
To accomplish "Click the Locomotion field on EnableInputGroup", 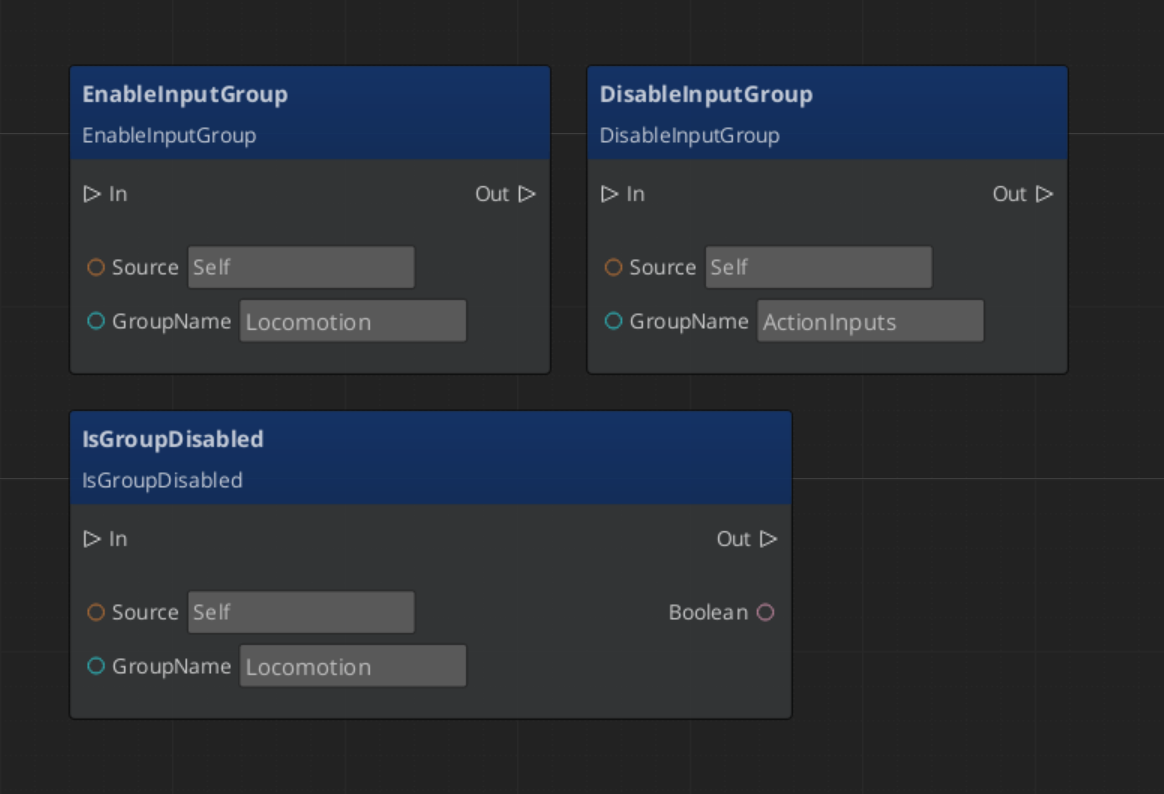I will click(352, 320).
